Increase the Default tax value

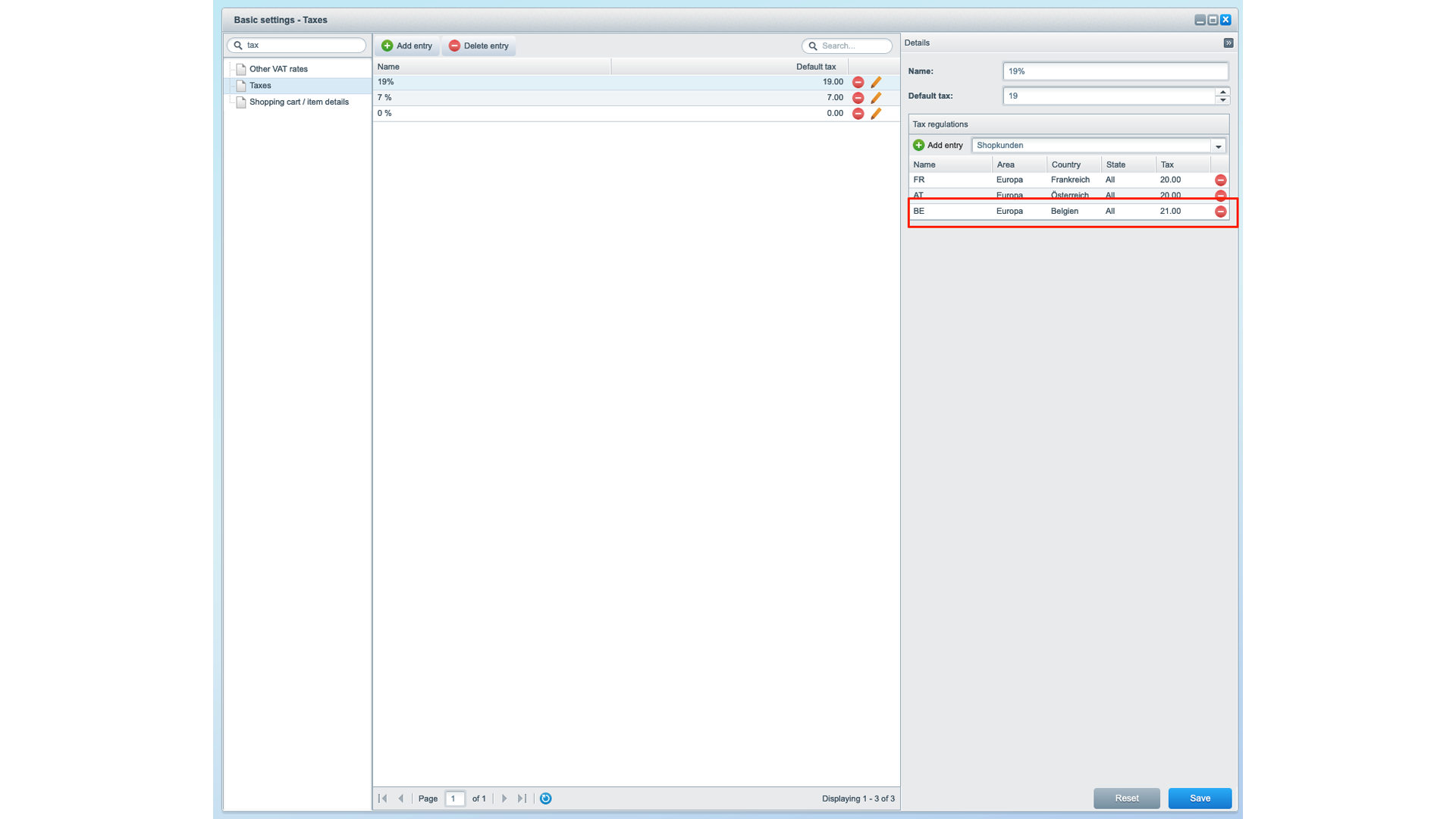click(1222, 92)
